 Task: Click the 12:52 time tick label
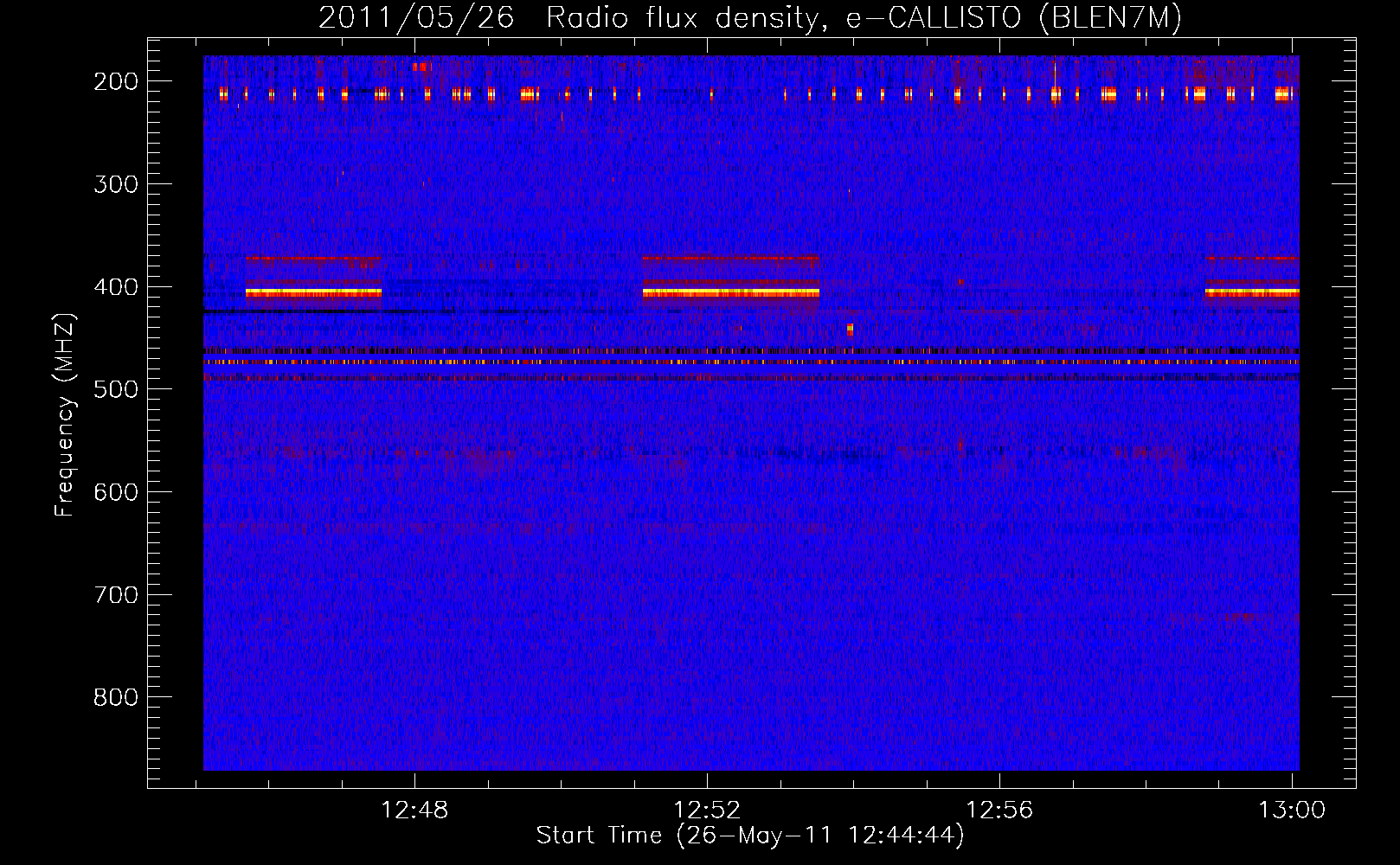pyautogui.click(x=707, y=811)
